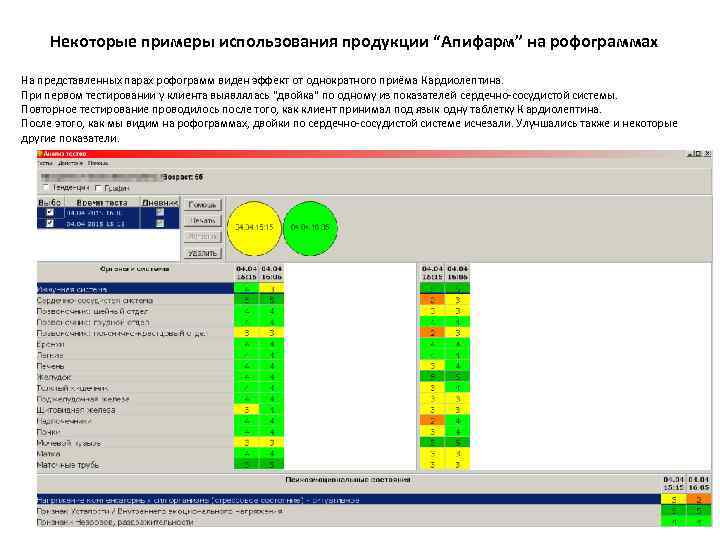Click the green circle labeled 04.04 16:05
This screenshot has width=720, height=540.
coord(310,228)
